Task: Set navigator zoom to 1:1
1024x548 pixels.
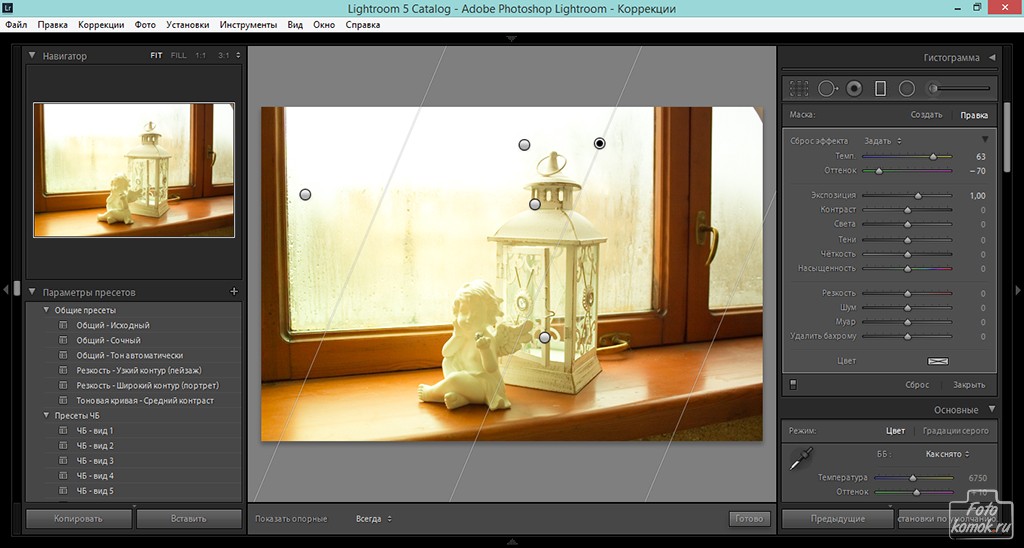Action: click(x=200, y=56)
